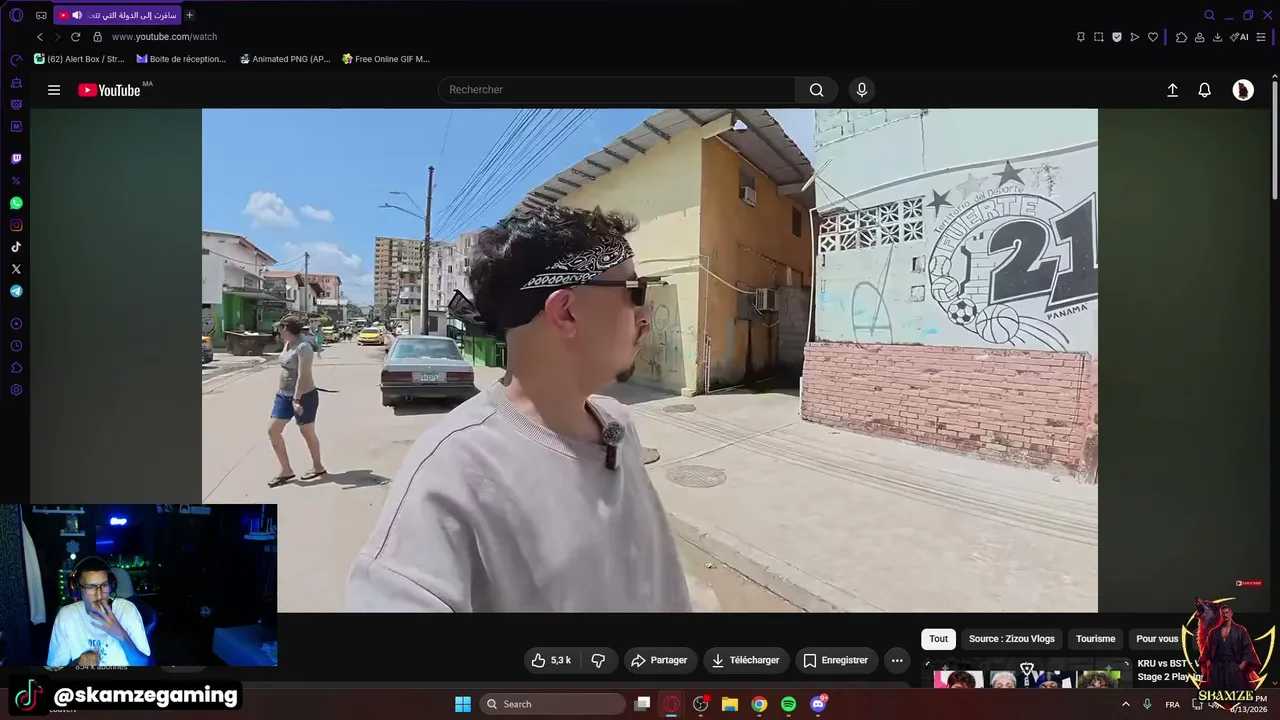Open Discord from the taskbar

coord(818,704)
